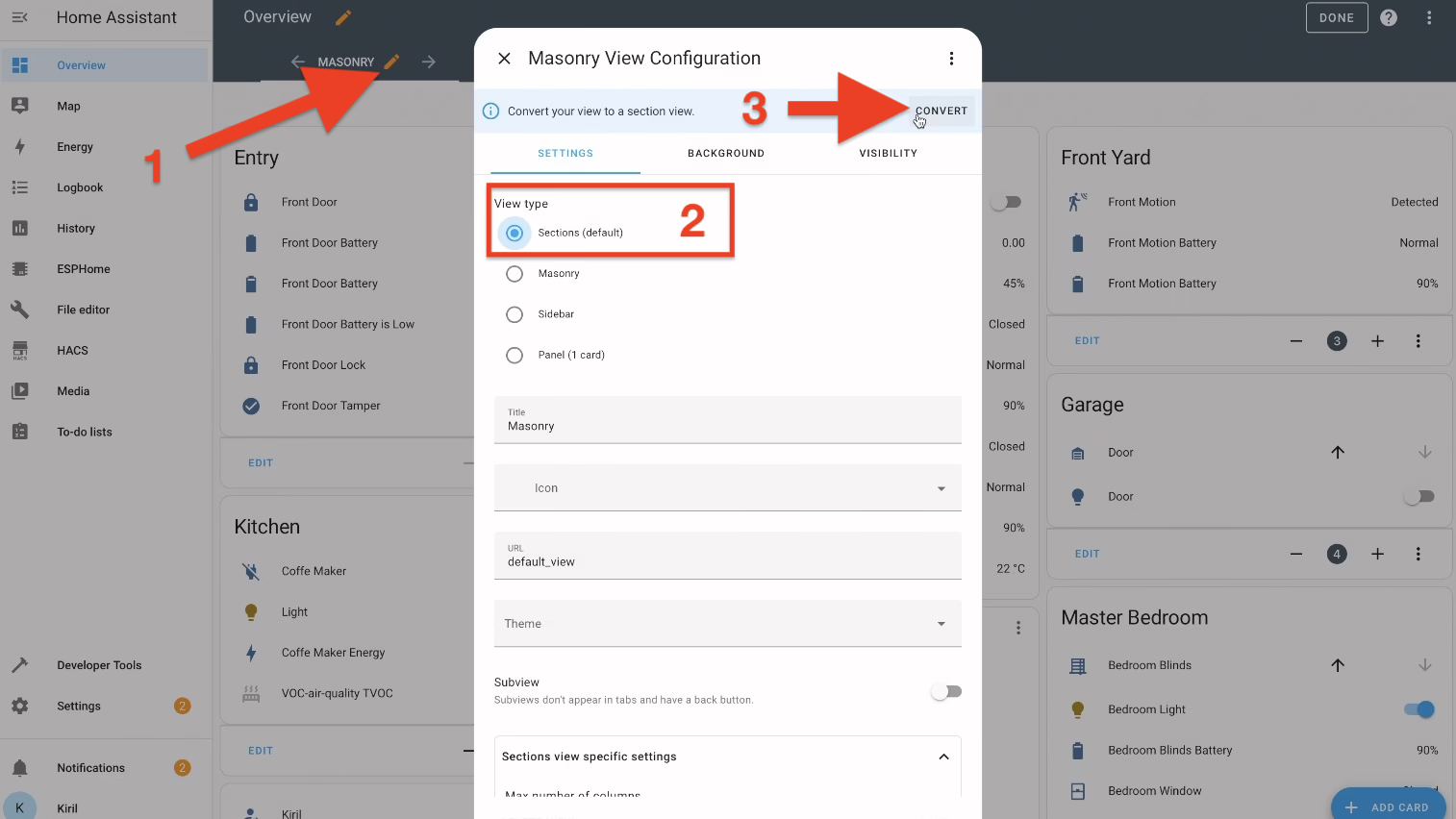Click EDIT on the Entry card
Image resolution: width=1456 pixels, height=819 pixels.
pos(261,463)
